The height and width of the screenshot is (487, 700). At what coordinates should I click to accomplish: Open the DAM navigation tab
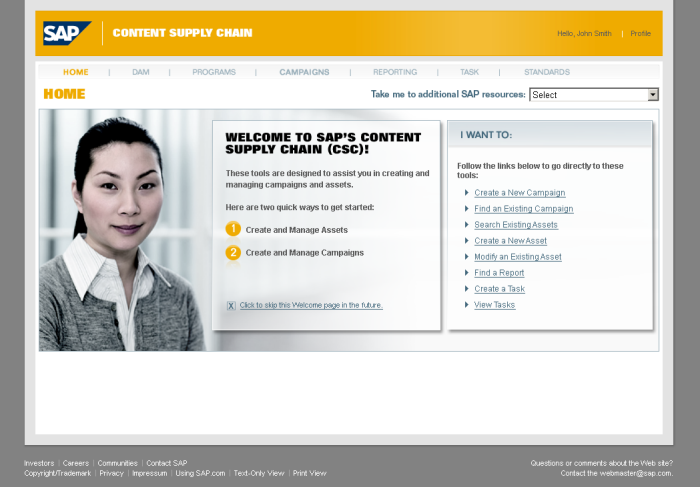(140, 72)
